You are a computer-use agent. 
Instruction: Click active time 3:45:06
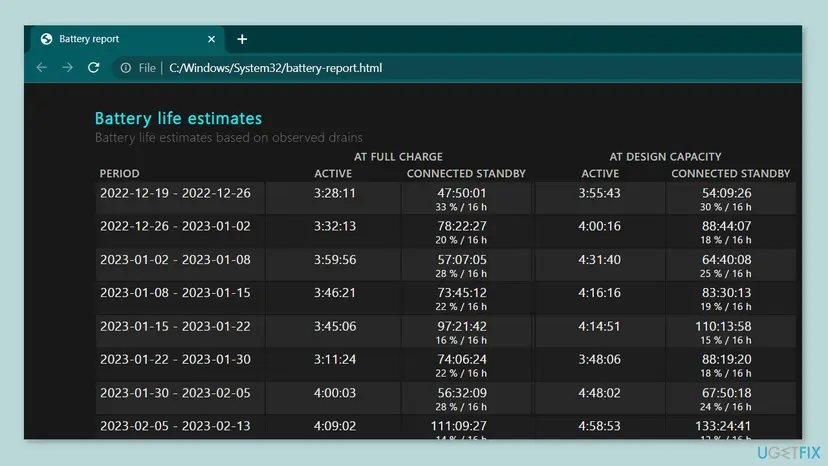[x=335, y=326]
